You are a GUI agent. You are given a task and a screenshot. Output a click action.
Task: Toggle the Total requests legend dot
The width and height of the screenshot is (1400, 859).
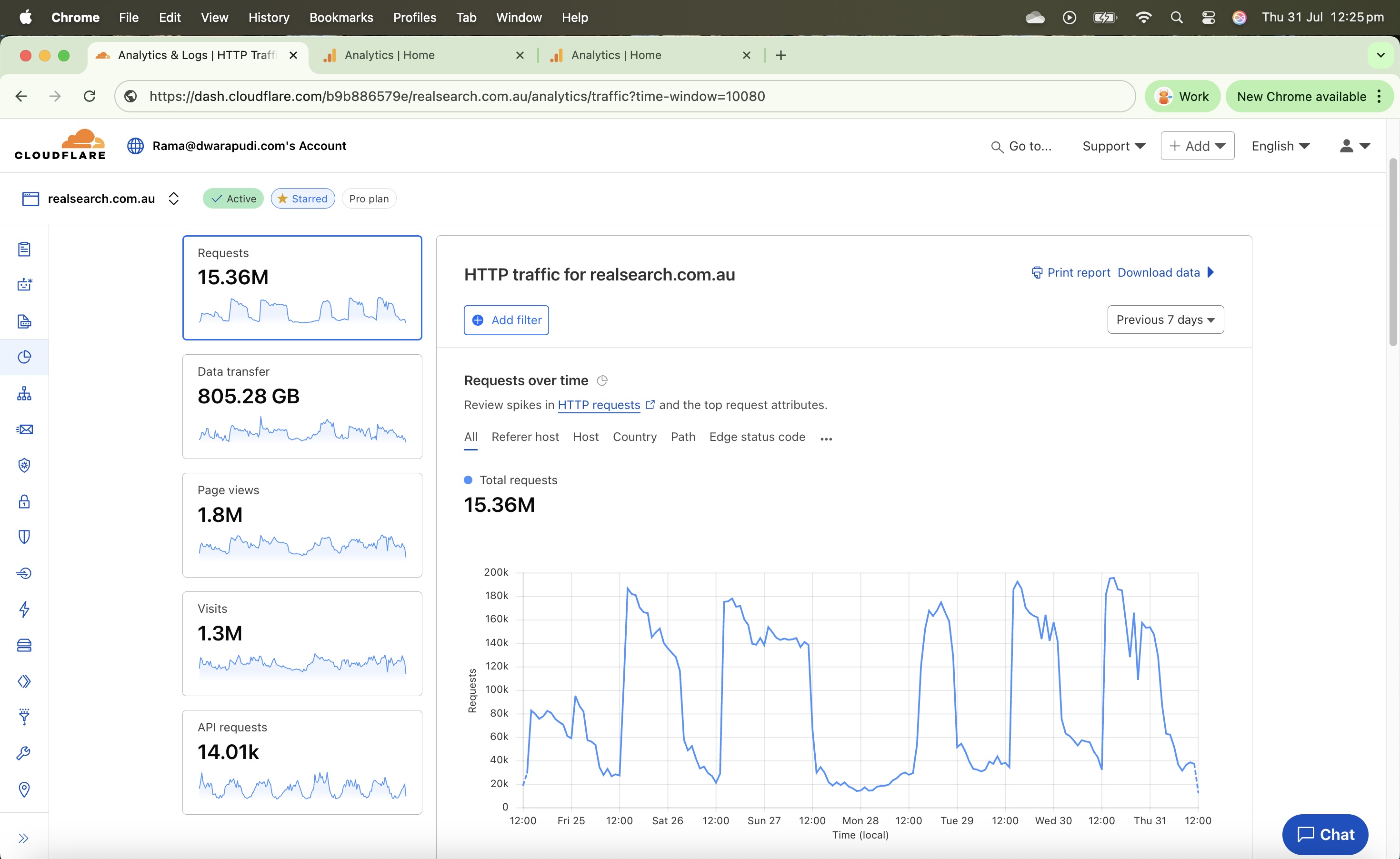[468, 480]
